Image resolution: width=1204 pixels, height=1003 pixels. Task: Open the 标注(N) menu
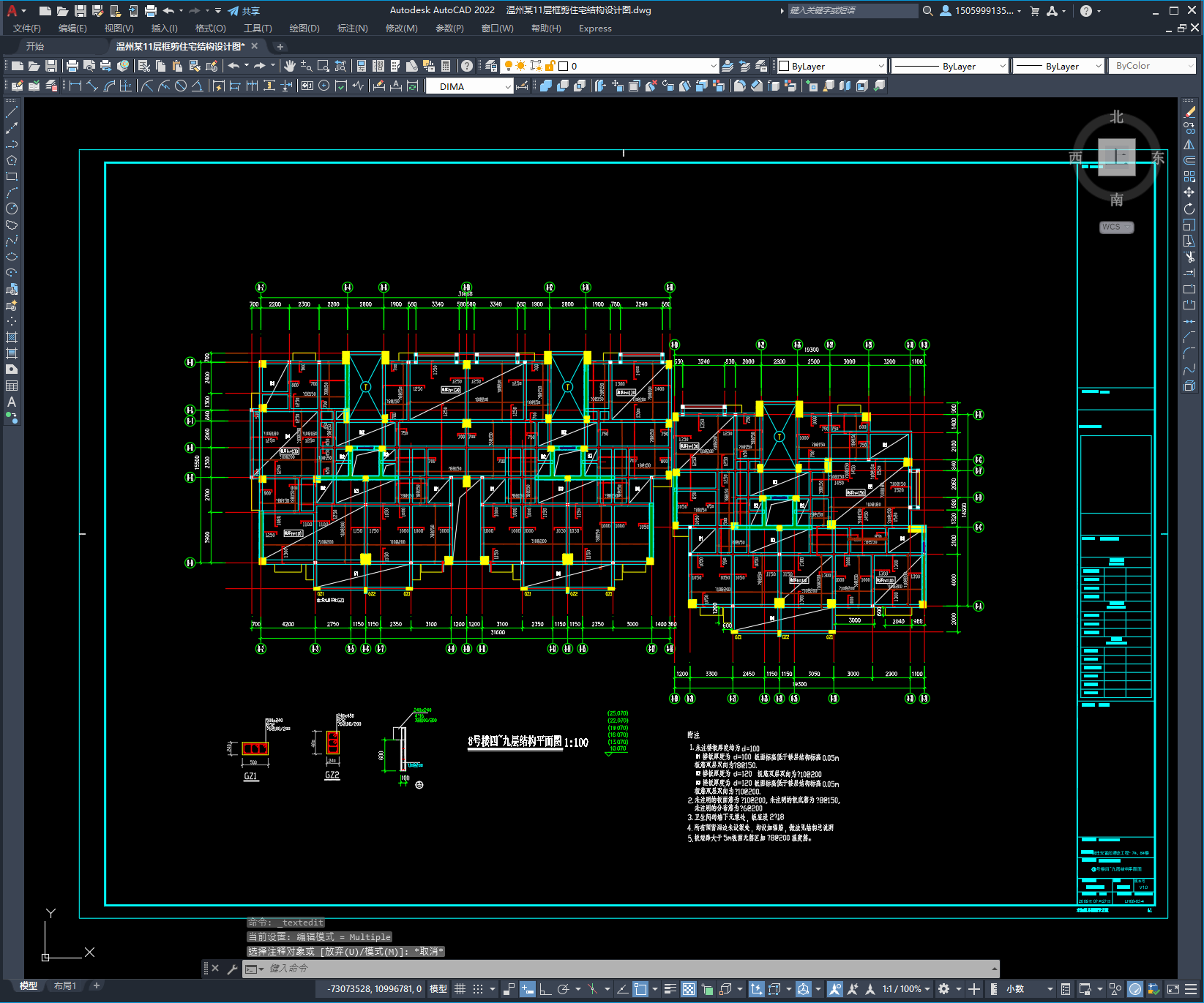352,29
